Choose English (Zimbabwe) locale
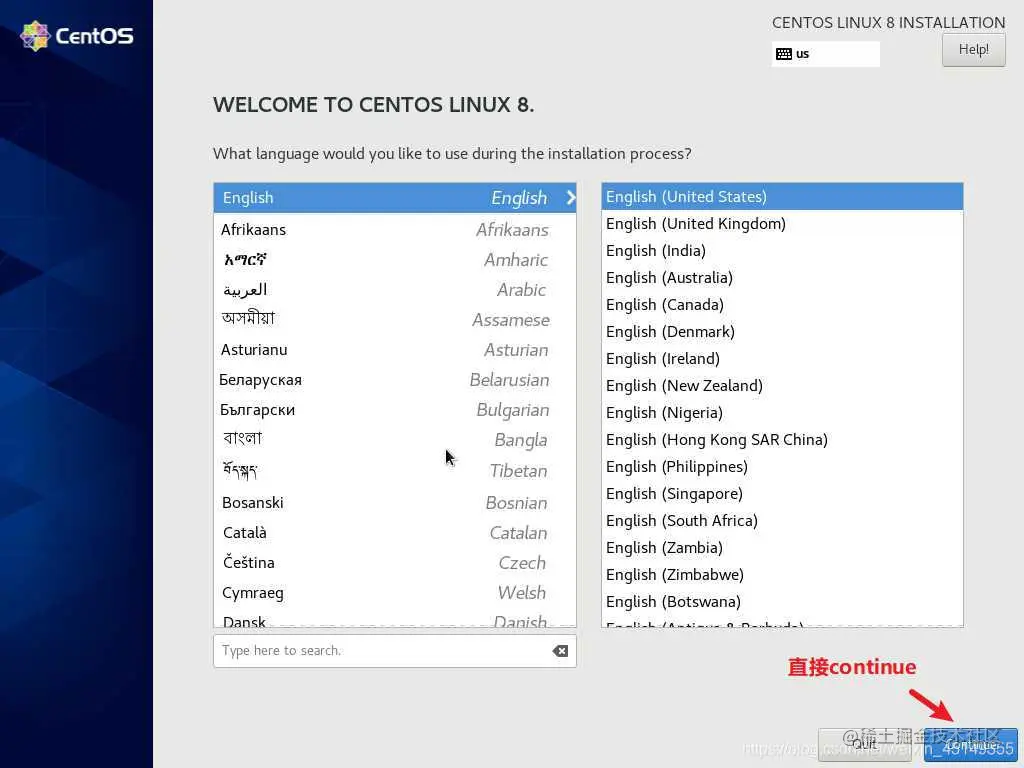1024x768 pixels. (782, 575)
